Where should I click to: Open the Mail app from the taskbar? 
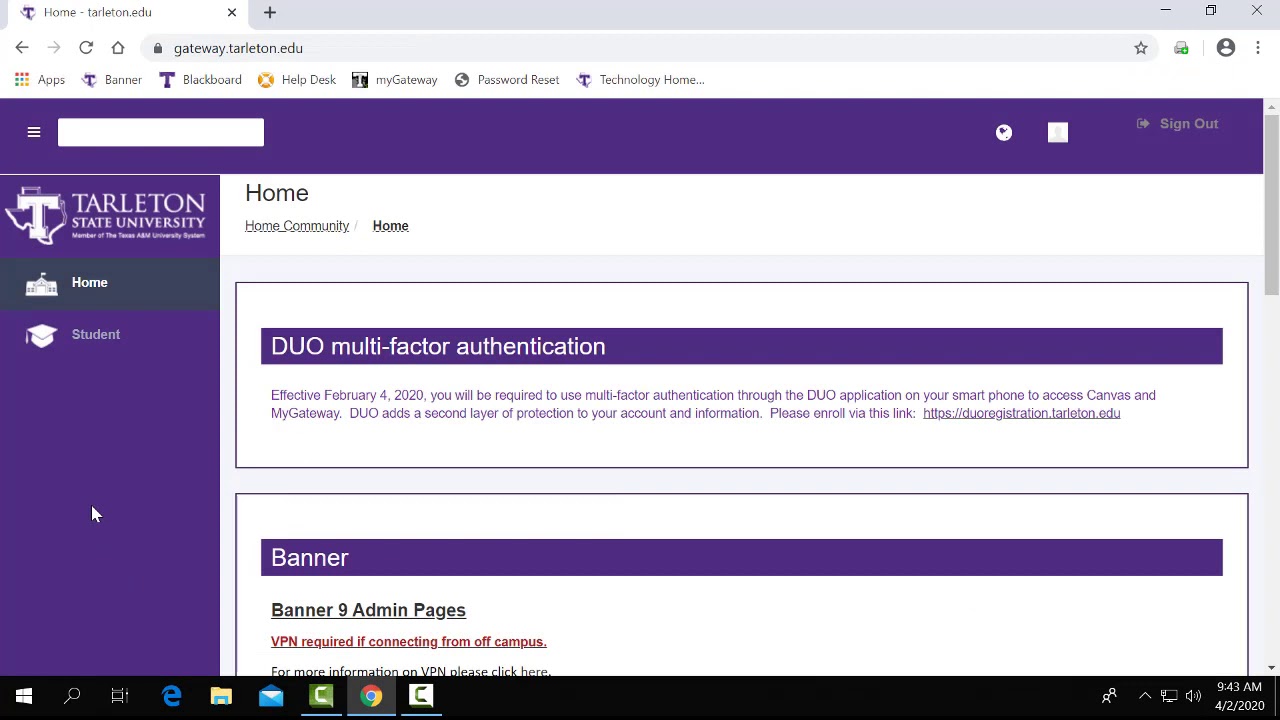coord(271,696)
